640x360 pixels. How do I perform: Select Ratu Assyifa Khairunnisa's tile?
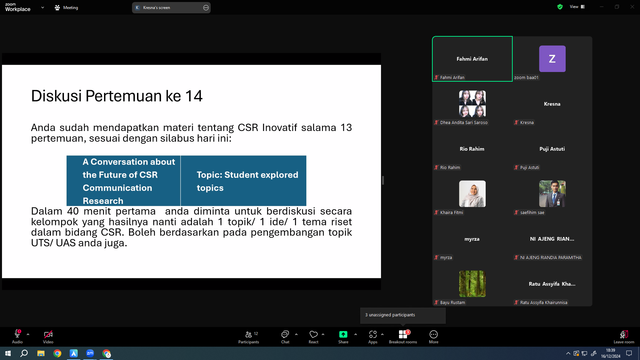(552, 284)
